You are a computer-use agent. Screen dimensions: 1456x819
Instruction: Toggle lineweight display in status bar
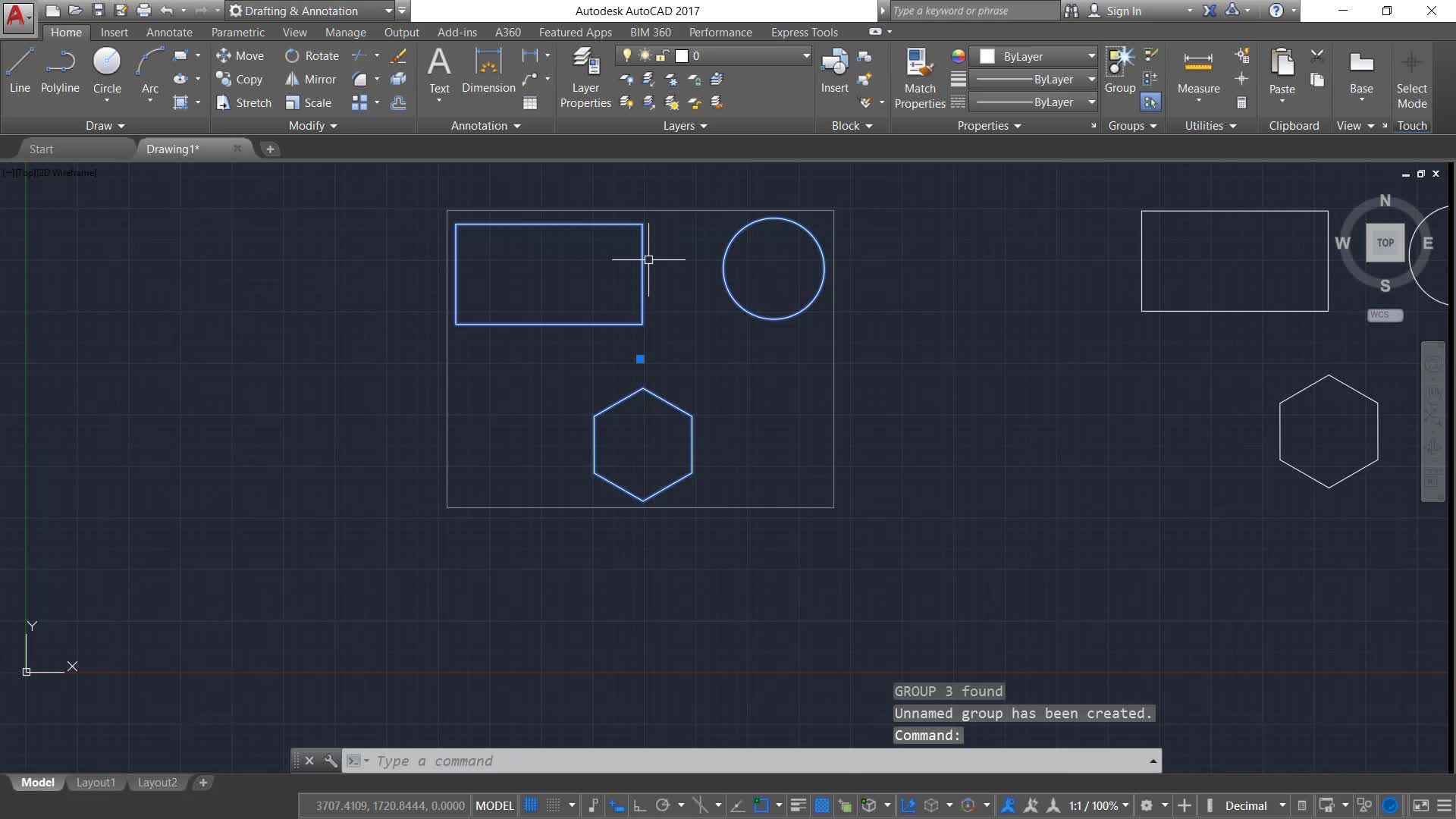click(798, 805)
